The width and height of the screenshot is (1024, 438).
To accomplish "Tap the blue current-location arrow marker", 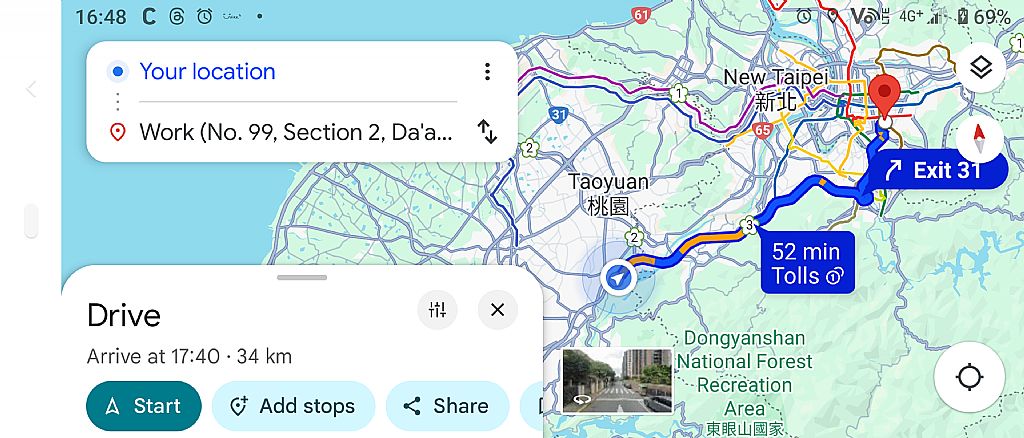I will point(617,277).
